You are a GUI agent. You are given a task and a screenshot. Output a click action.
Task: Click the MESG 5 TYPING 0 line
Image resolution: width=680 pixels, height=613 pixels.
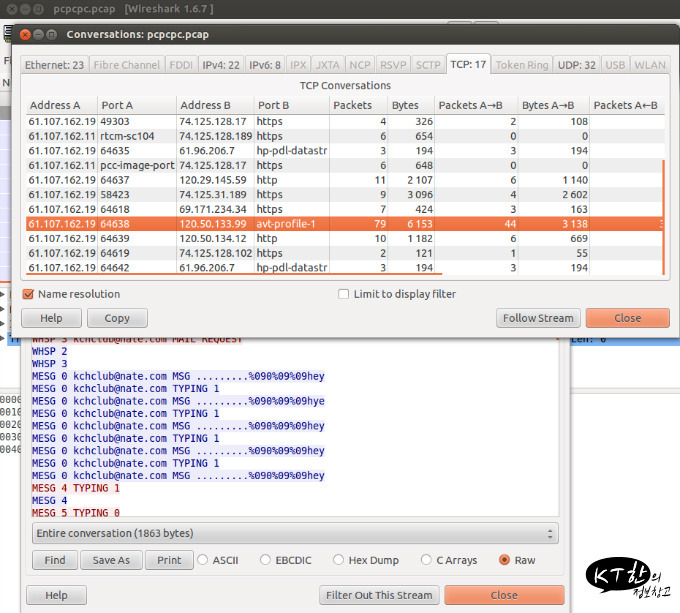75,513
